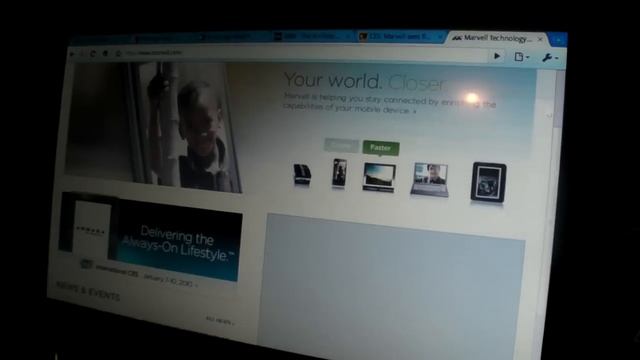Open the "Marvell is helping you stay connected" link
Viewport: 640px width, 360px height.
389,103
